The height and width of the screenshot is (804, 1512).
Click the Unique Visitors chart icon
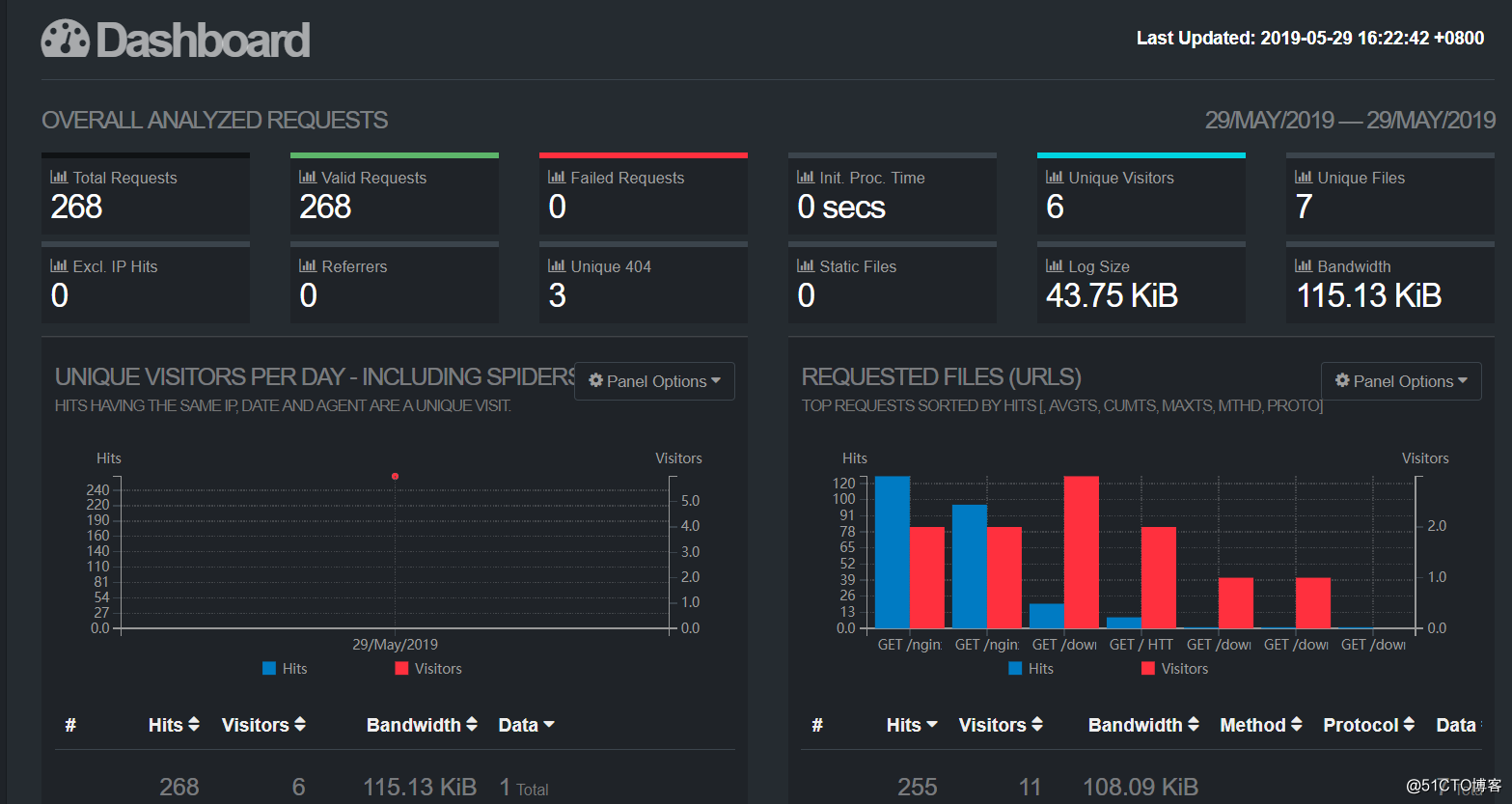point(1055,178)
